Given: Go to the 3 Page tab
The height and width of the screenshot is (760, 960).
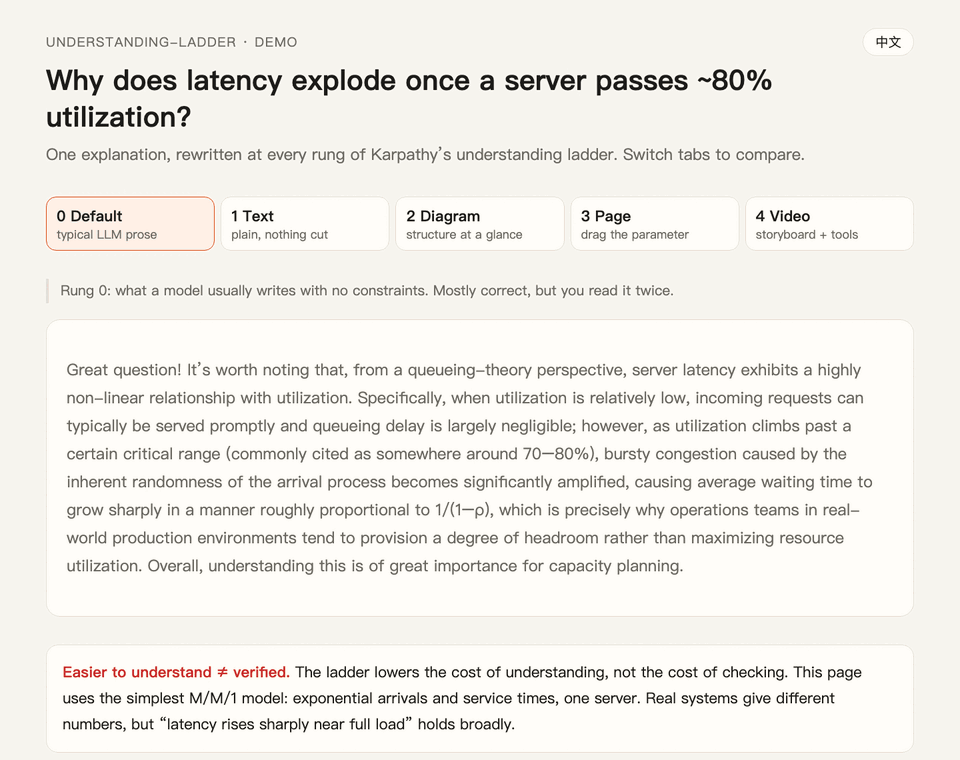Looking at the screenshot, I should (x=654, y=224).
